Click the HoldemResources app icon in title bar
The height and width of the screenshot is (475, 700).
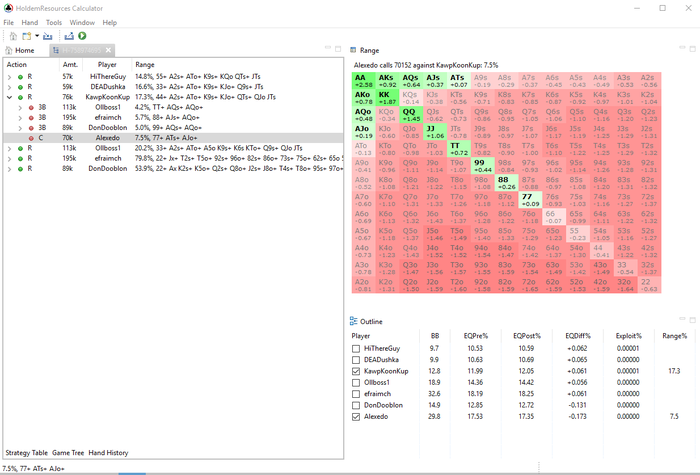8,8
